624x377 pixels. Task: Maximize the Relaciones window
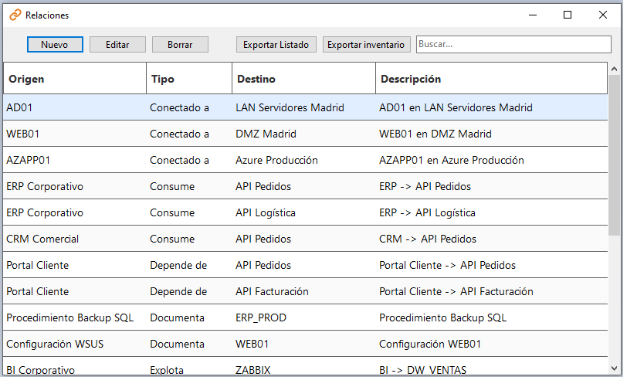[567, 15]
